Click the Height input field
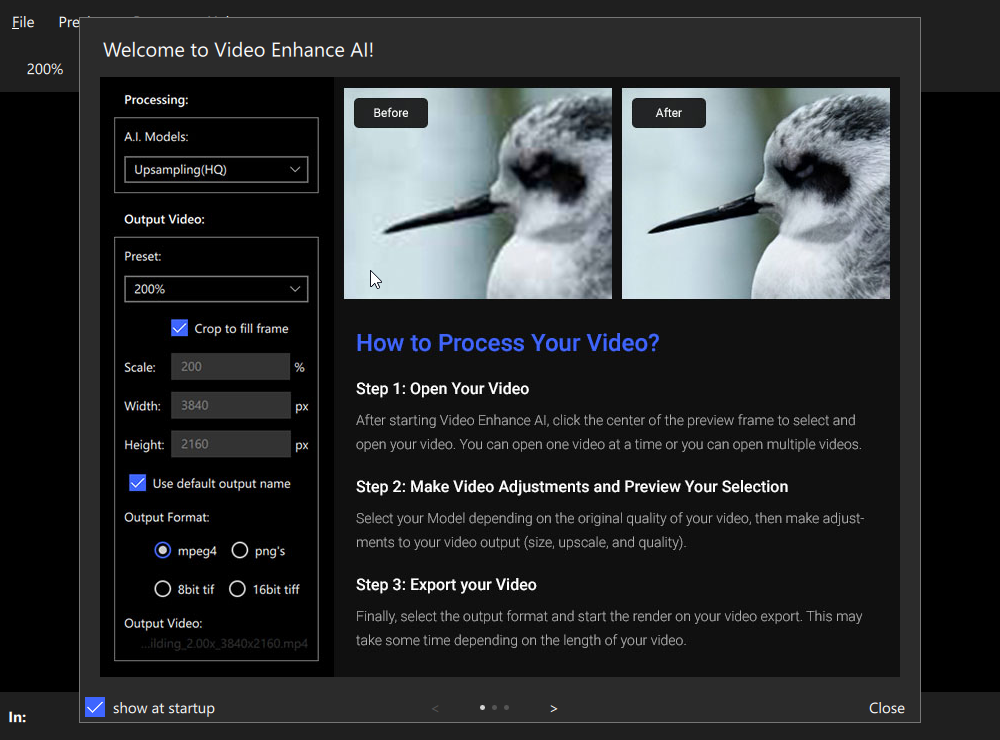This screenshot has height=740, width=1000. [x=230, y=444]
